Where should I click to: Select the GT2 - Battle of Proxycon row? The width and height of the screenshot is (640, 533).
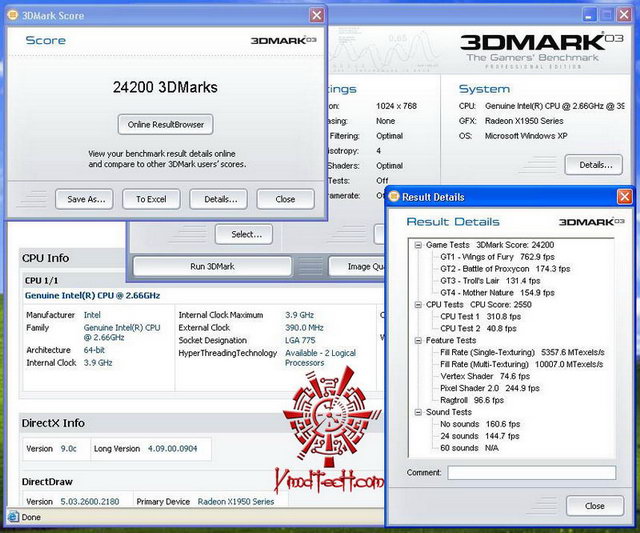click(x=505, y=269)
